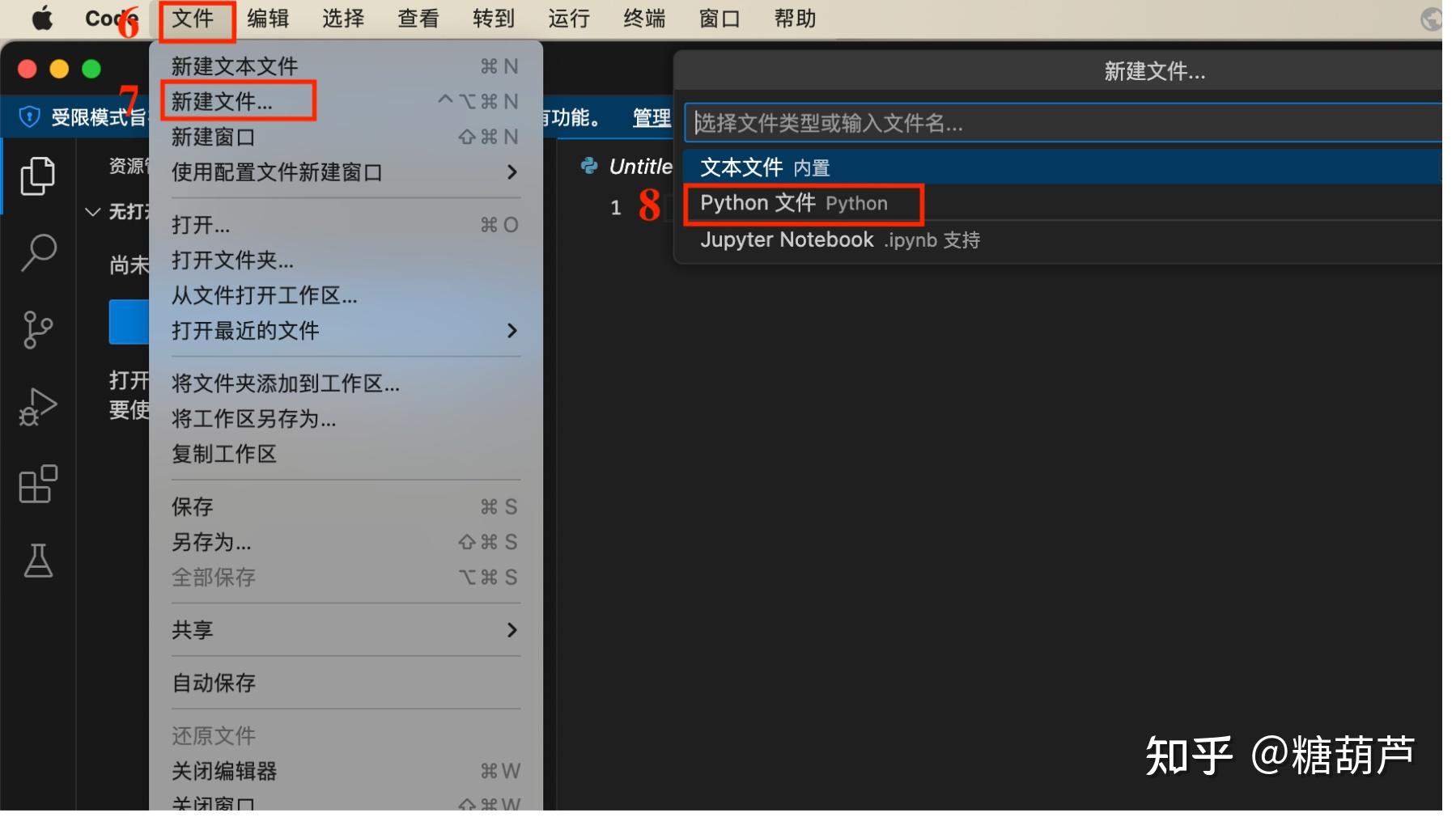The image size is (1456, 817).
Task: Click the Apple menu icon
Action: click(x=42, y=18)
